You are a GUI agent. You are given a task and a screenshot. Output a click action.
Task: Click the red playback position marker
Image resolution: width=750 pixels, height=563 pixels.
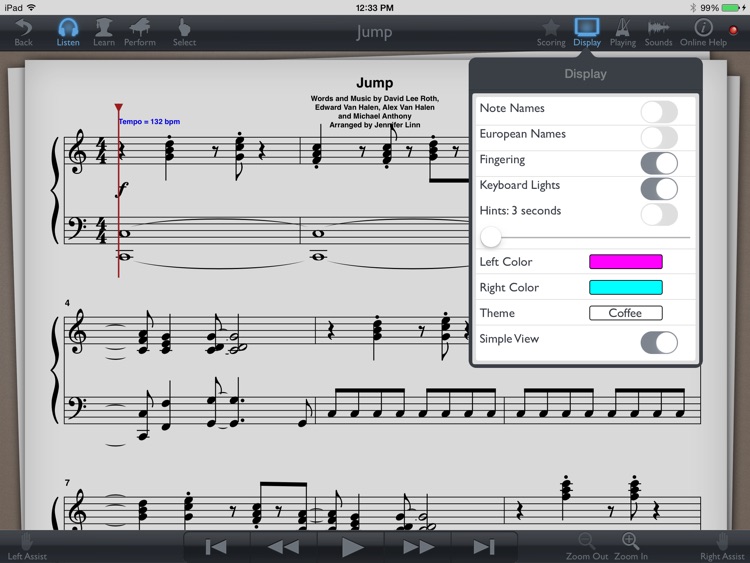[119, 108]
